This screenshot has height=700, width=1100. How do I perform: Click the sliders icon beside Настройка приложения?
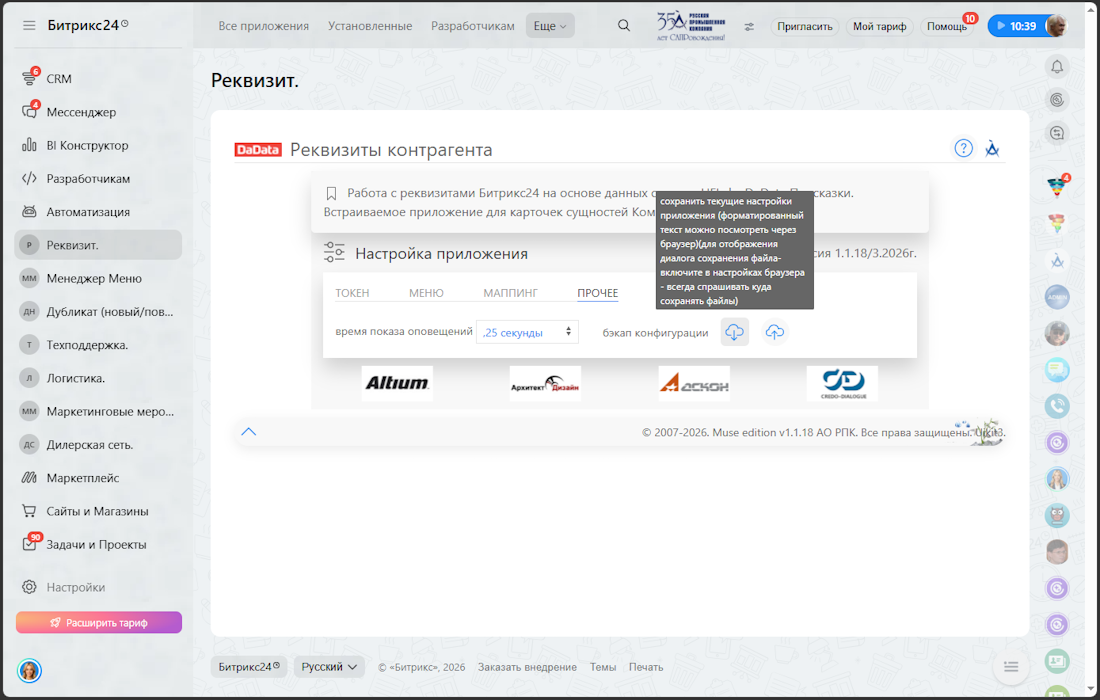[334, 253]
